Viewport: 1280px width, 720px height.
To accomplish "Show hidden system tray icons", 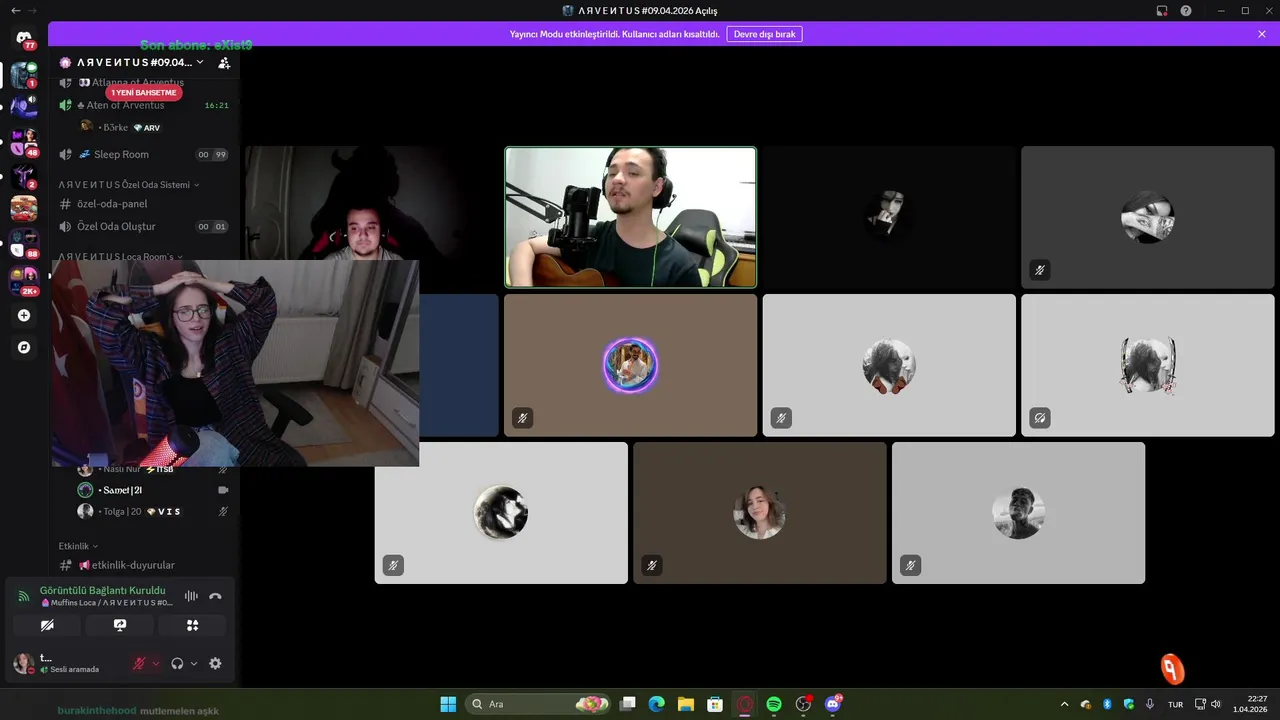I will click(1064, 704).
